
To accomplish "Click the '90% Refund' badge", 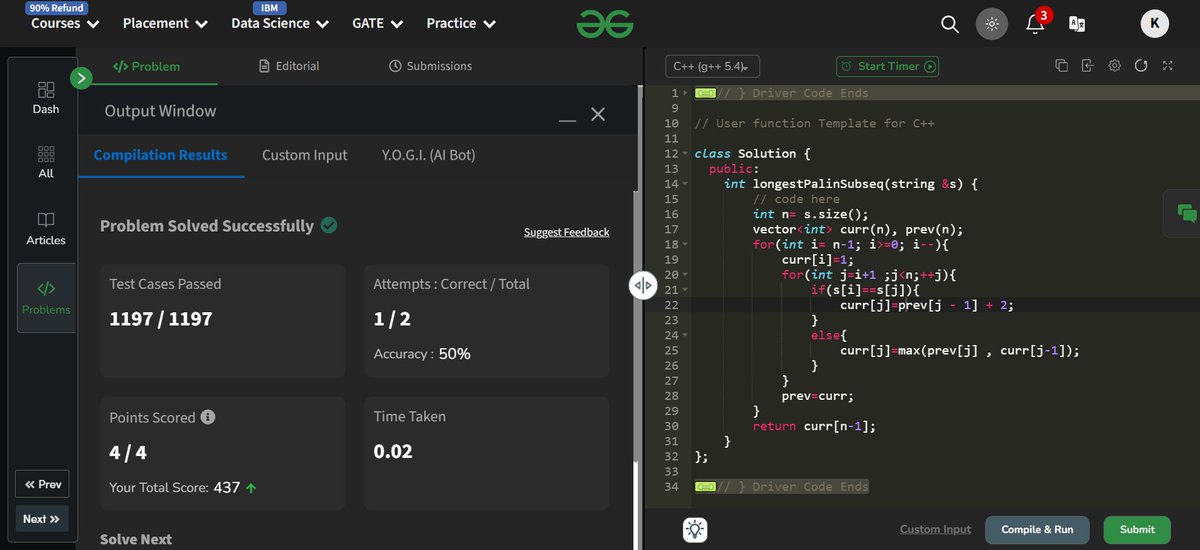I will coord(56,8).
